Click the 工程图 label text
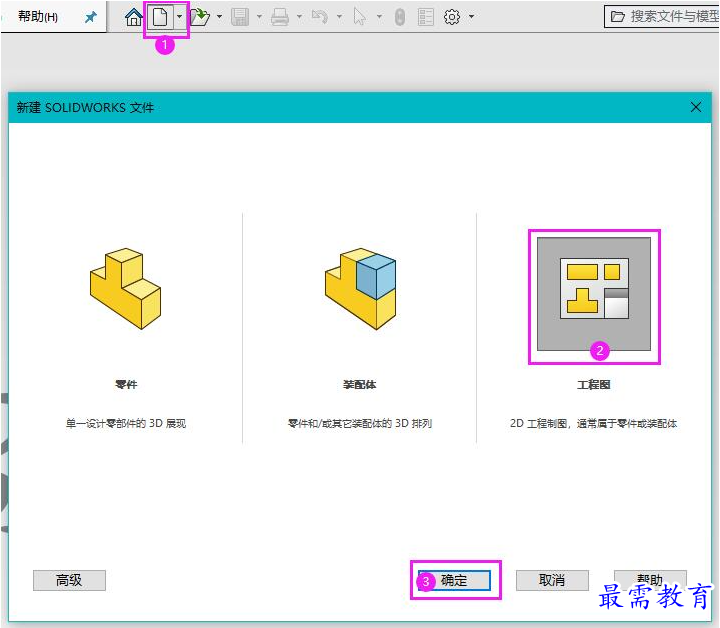The height and width of the screenshot is (628, 720). (x=594, y=384)
